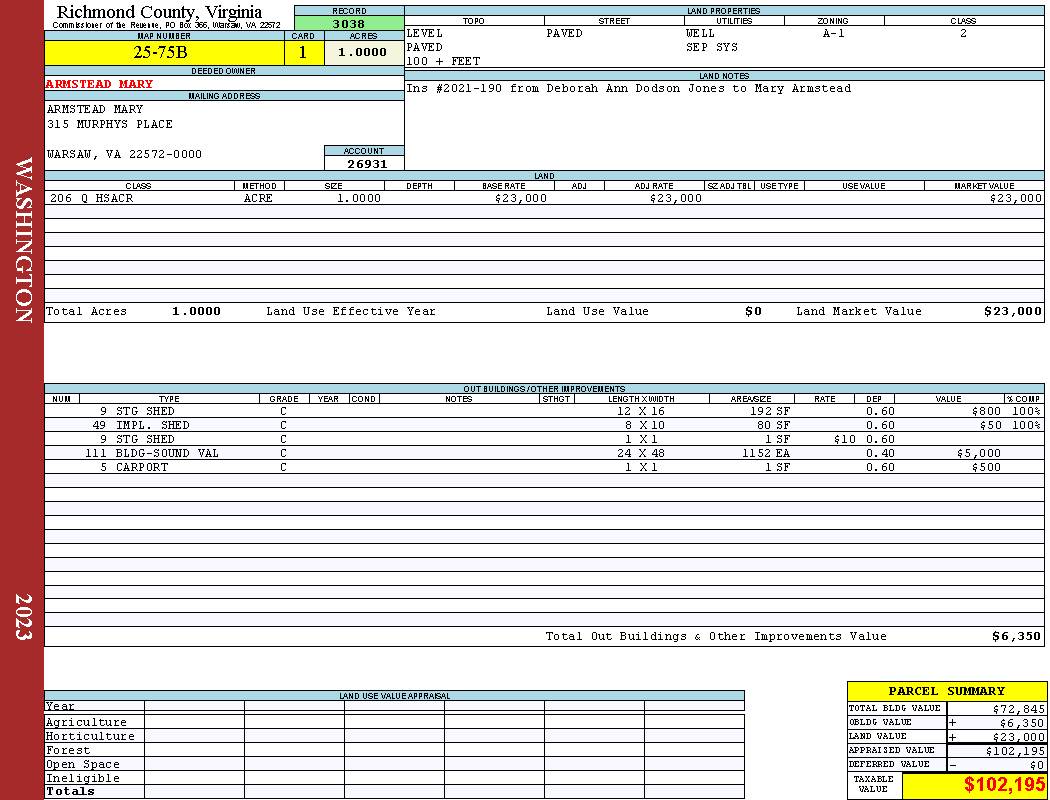
Task: Click land adj rate $23,000 cell
Action: coord(676,198)
